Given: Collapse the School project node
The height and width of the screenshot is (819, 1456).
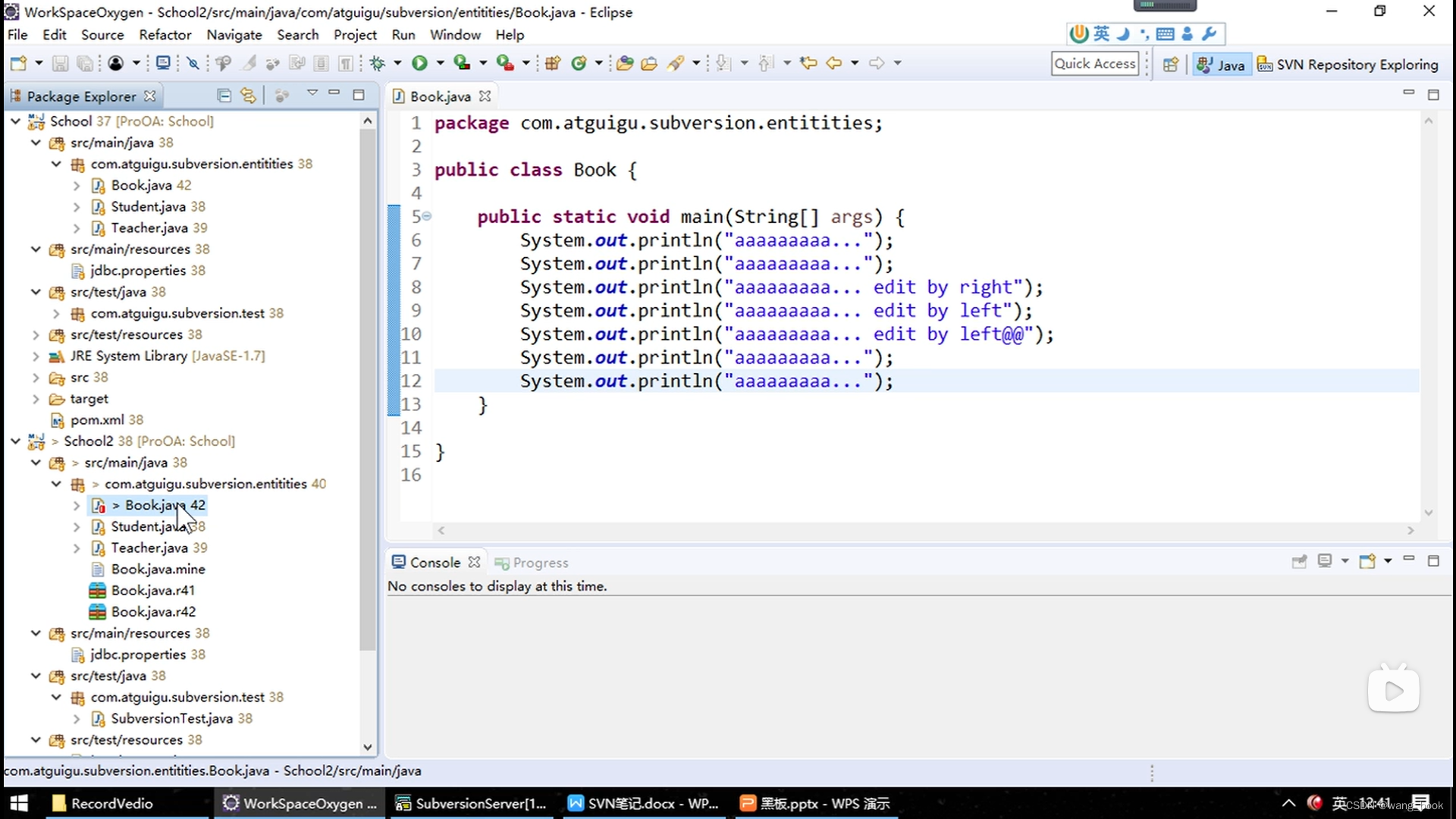Looking at the screenshot, I should pyautogui.click(x=15, y=121).
